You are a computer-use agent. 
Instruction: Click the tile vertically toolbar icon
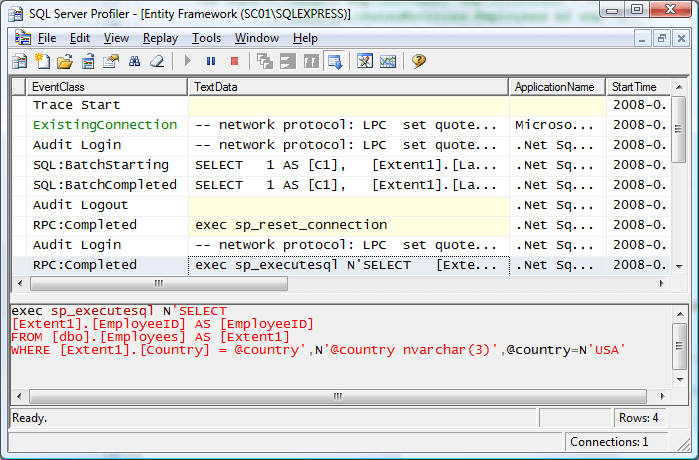(x=311, y=61)
